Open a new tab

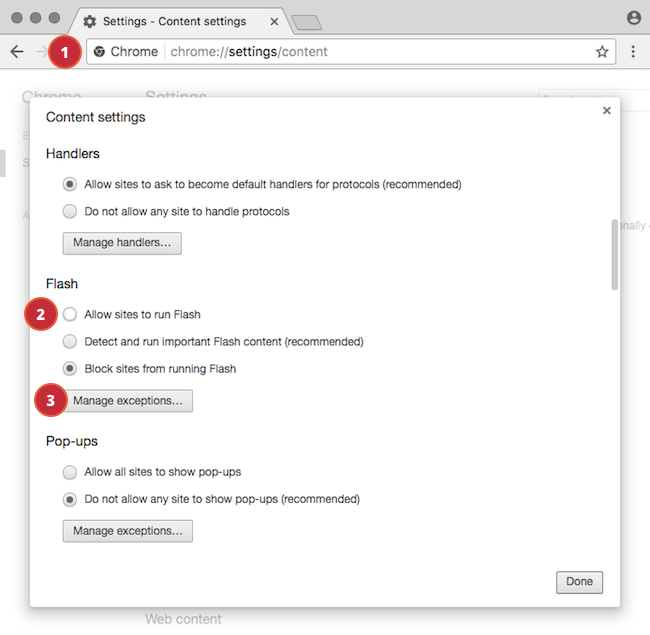306,22
